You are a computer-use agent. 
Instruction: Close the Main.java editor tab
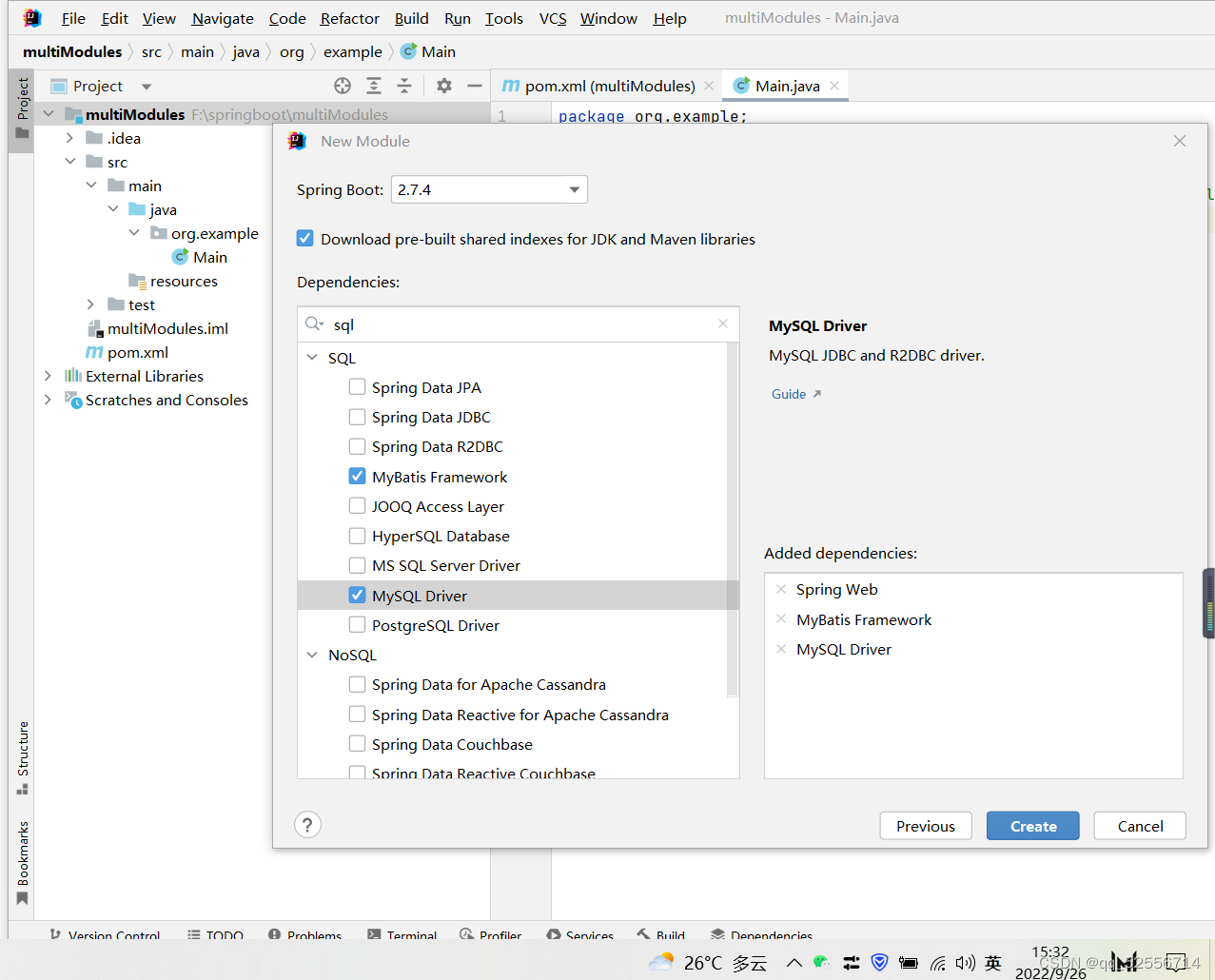pos(834,86)
